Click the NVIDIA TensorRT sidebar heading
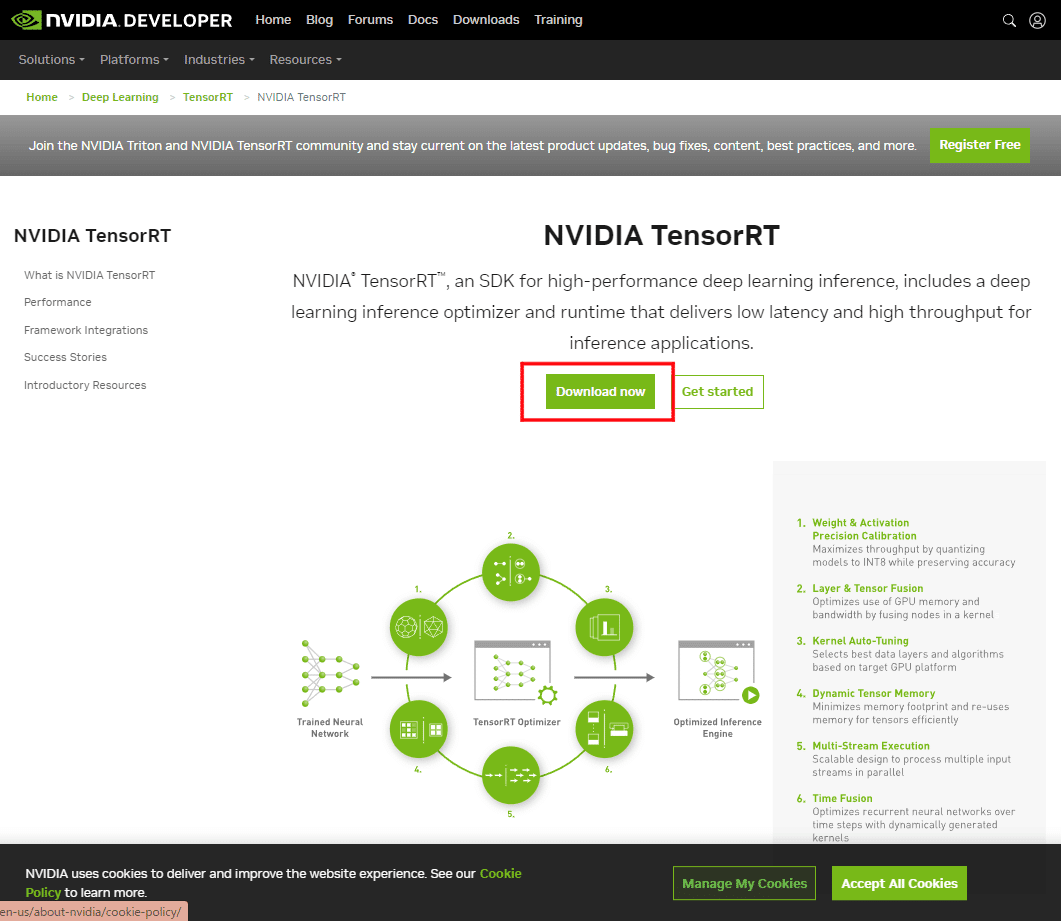The image size is (1061, 921). [x=93, y=236]
